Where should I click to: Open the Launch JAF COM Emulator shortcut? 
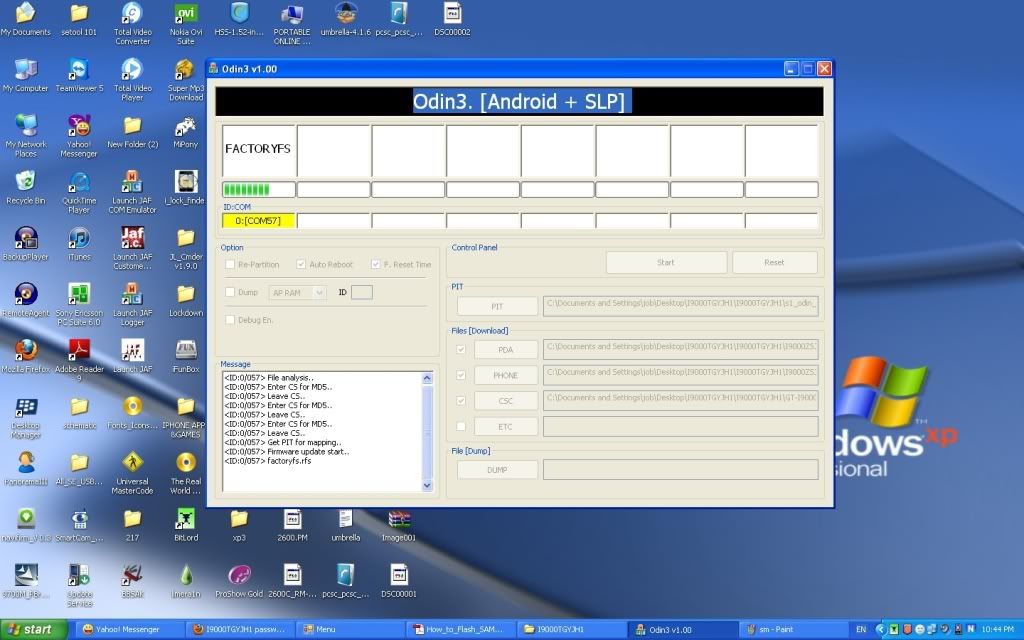133,192
